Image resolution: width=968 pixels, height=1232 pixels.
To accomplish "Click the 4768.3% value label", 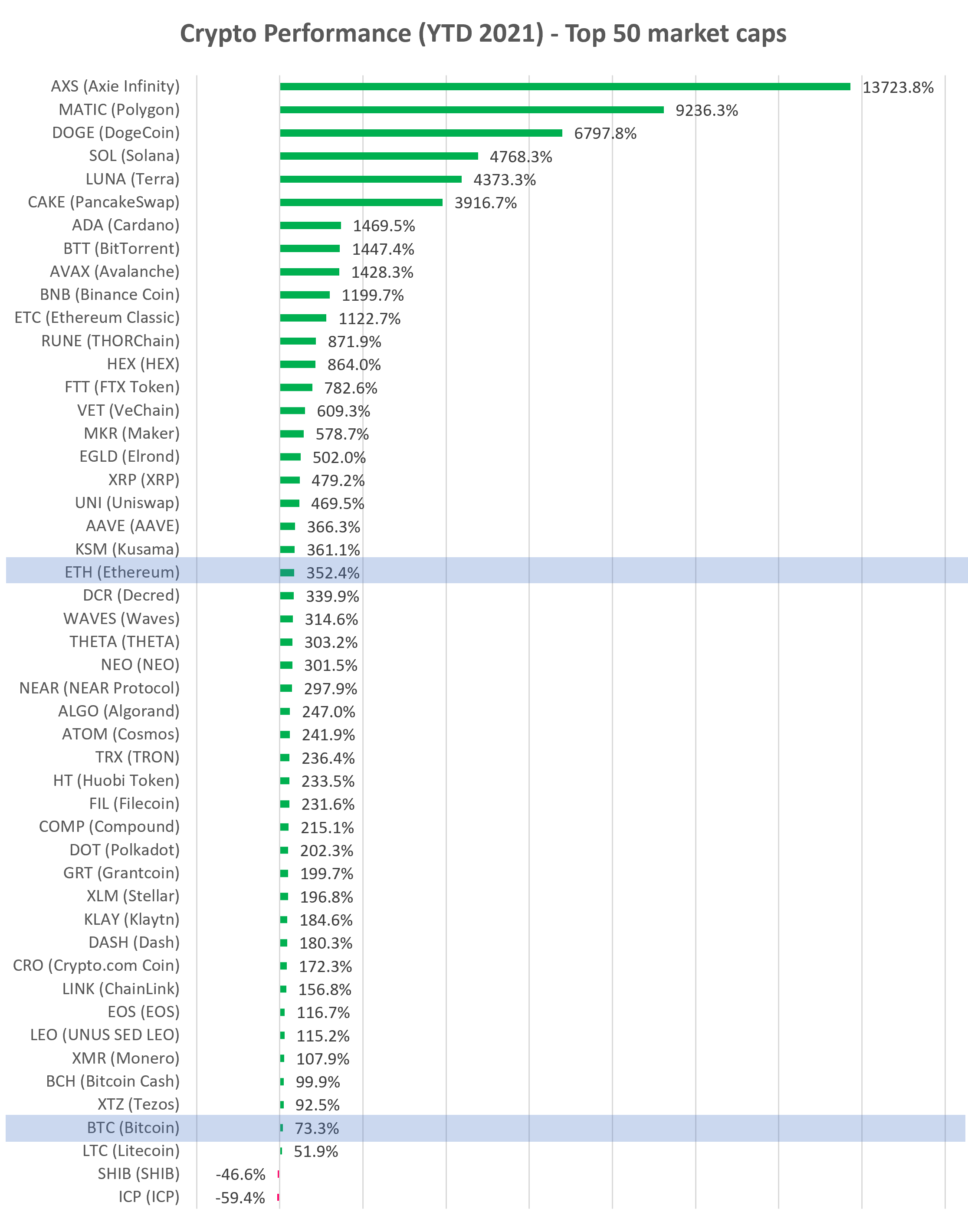I will (521, 157).
